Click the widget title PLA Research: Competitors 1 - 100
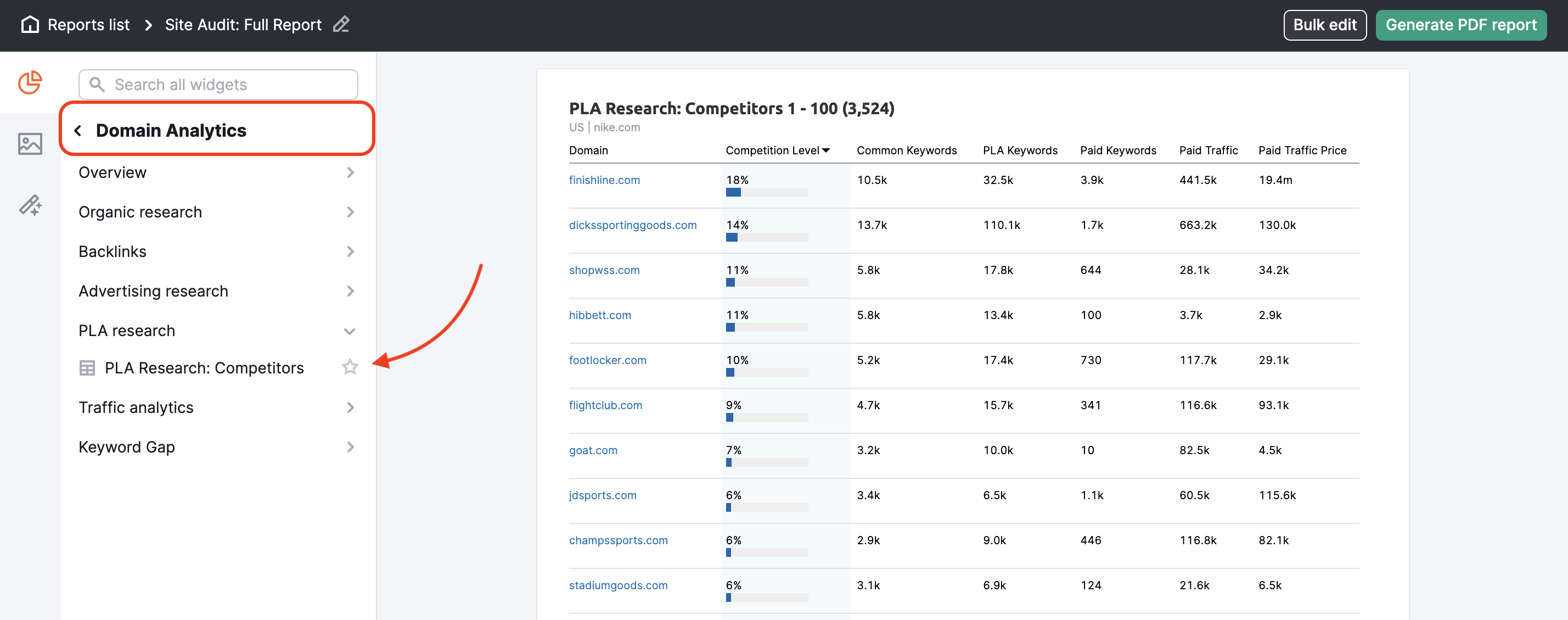 pyautogui.click(x=731, y=108)
